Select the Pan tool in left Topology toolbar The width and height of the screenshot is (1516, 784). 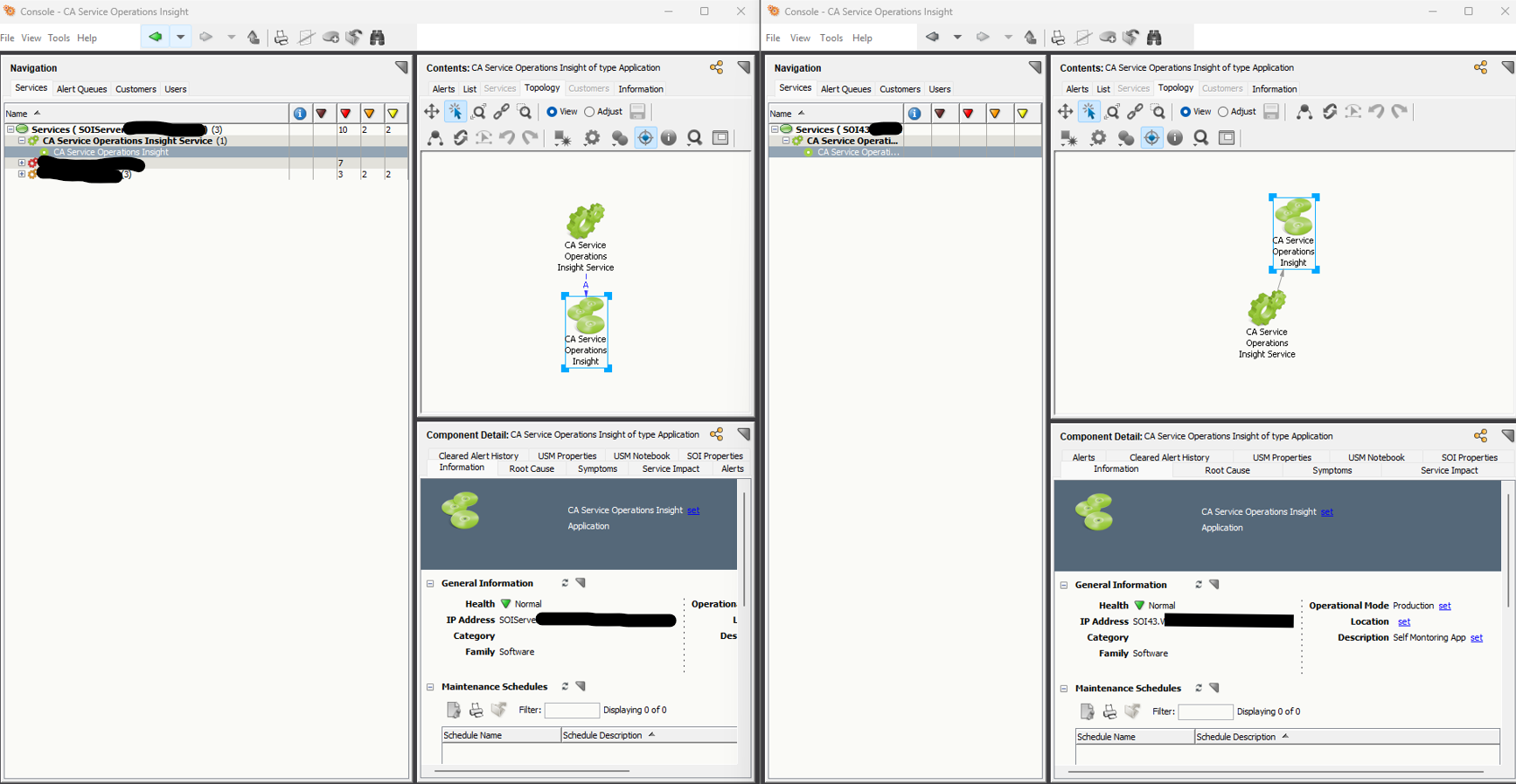click(x=432, y=112)
